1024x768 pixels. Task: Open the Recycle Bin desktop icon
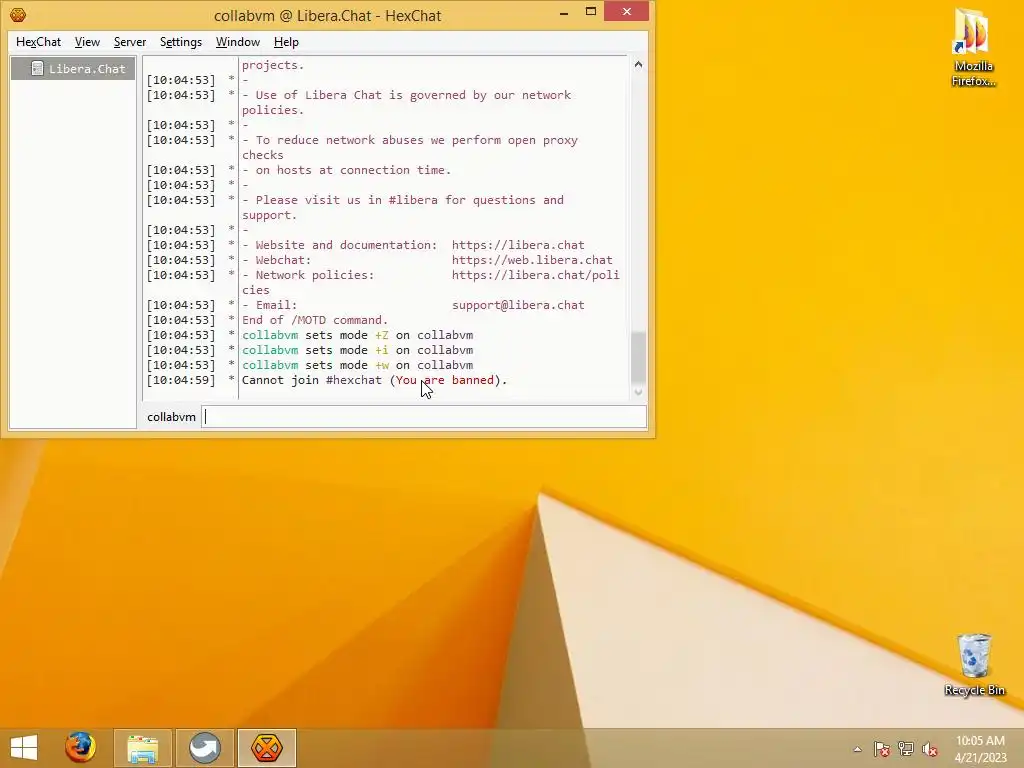click(974, 664)
